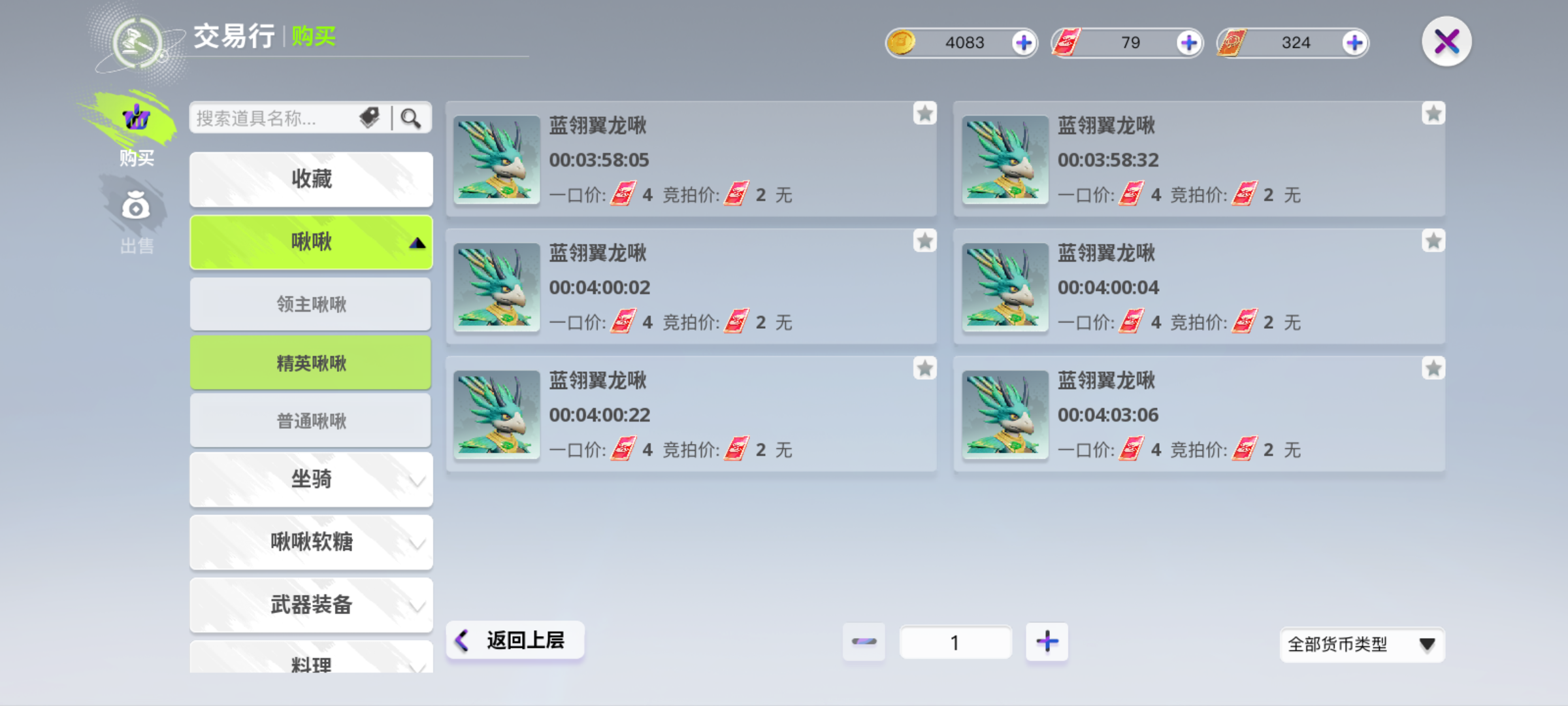The width and height of the screenshot is (1568, 706).
Task: Favorite the listing with timer 00:03:58:32
Action: [1433, 114]
